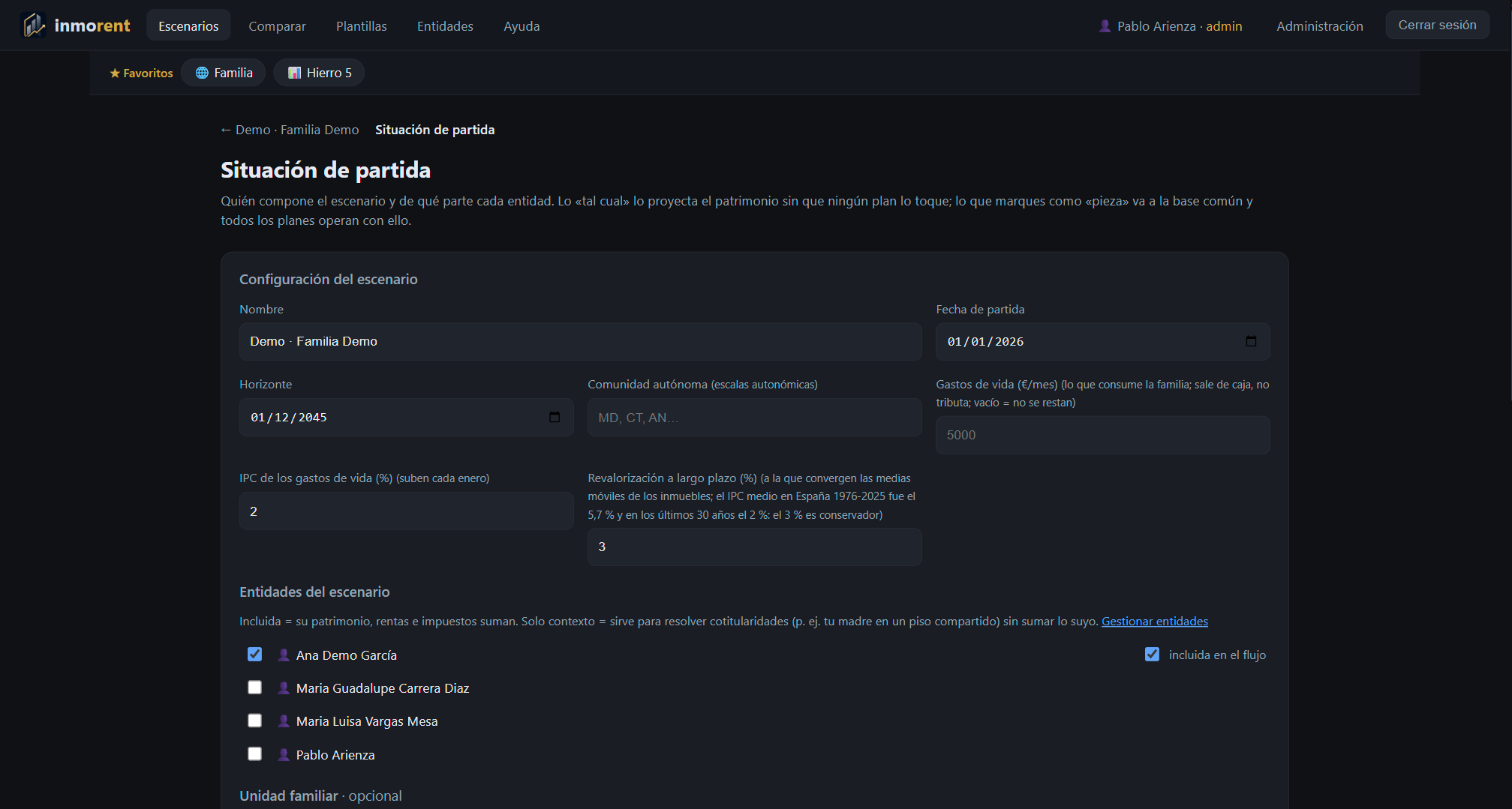Viewport: 1512px width, 809px height.
Task: Click the person icon next to Pablo Arienza entity
Action: 284,755
